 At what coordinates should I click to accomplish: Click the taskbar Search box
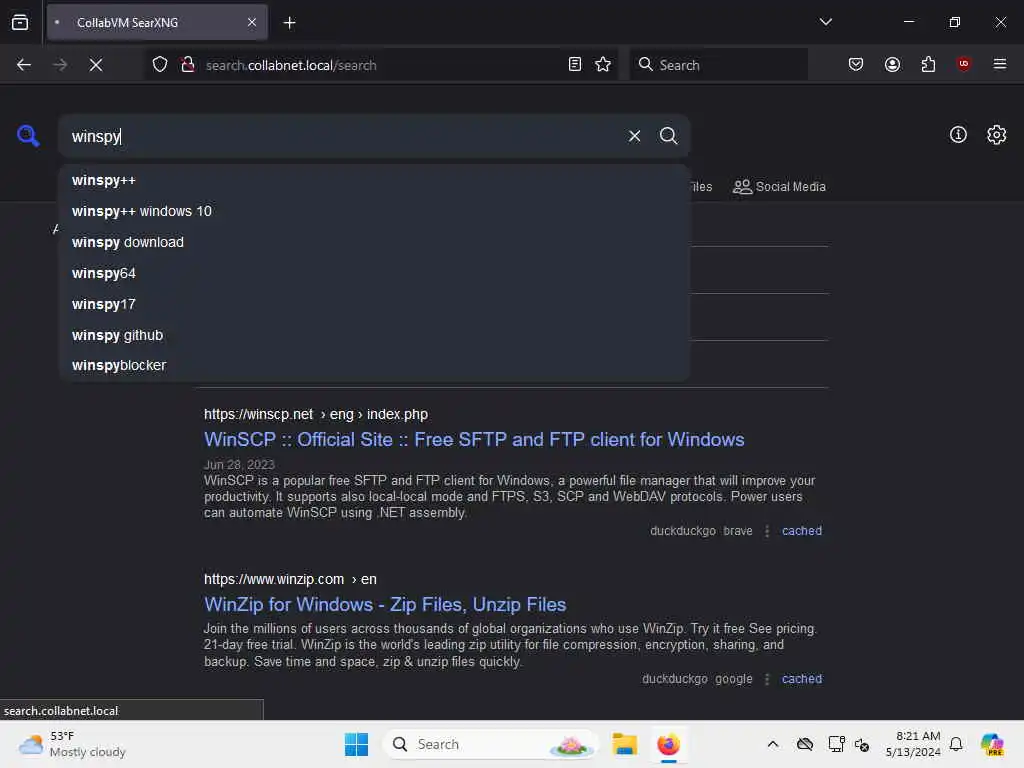[x=491, y=744]
